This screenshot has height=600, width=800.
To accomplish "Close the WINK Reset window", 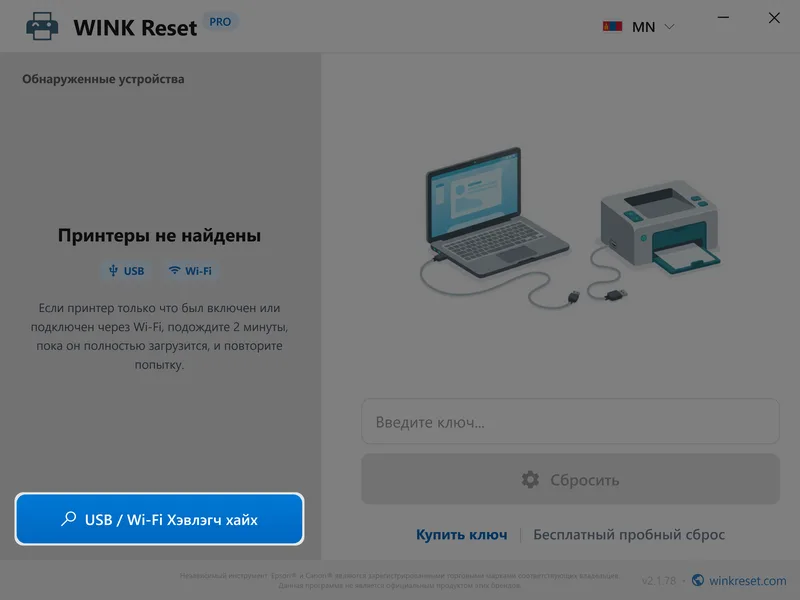I will tap(774, 18).
